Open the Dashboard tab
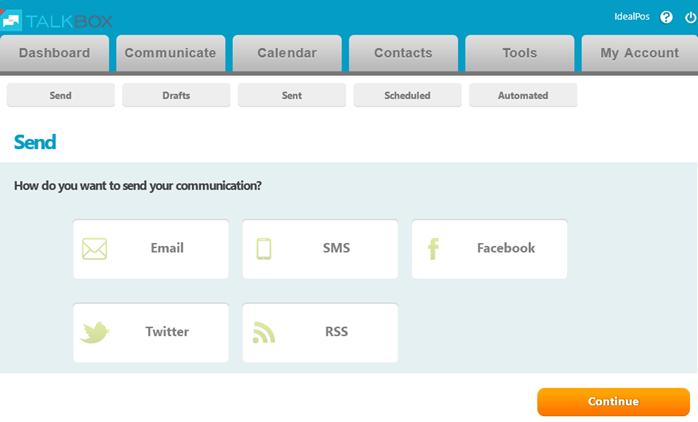Screen dimensions: 698x422 [x=54, y=53]
